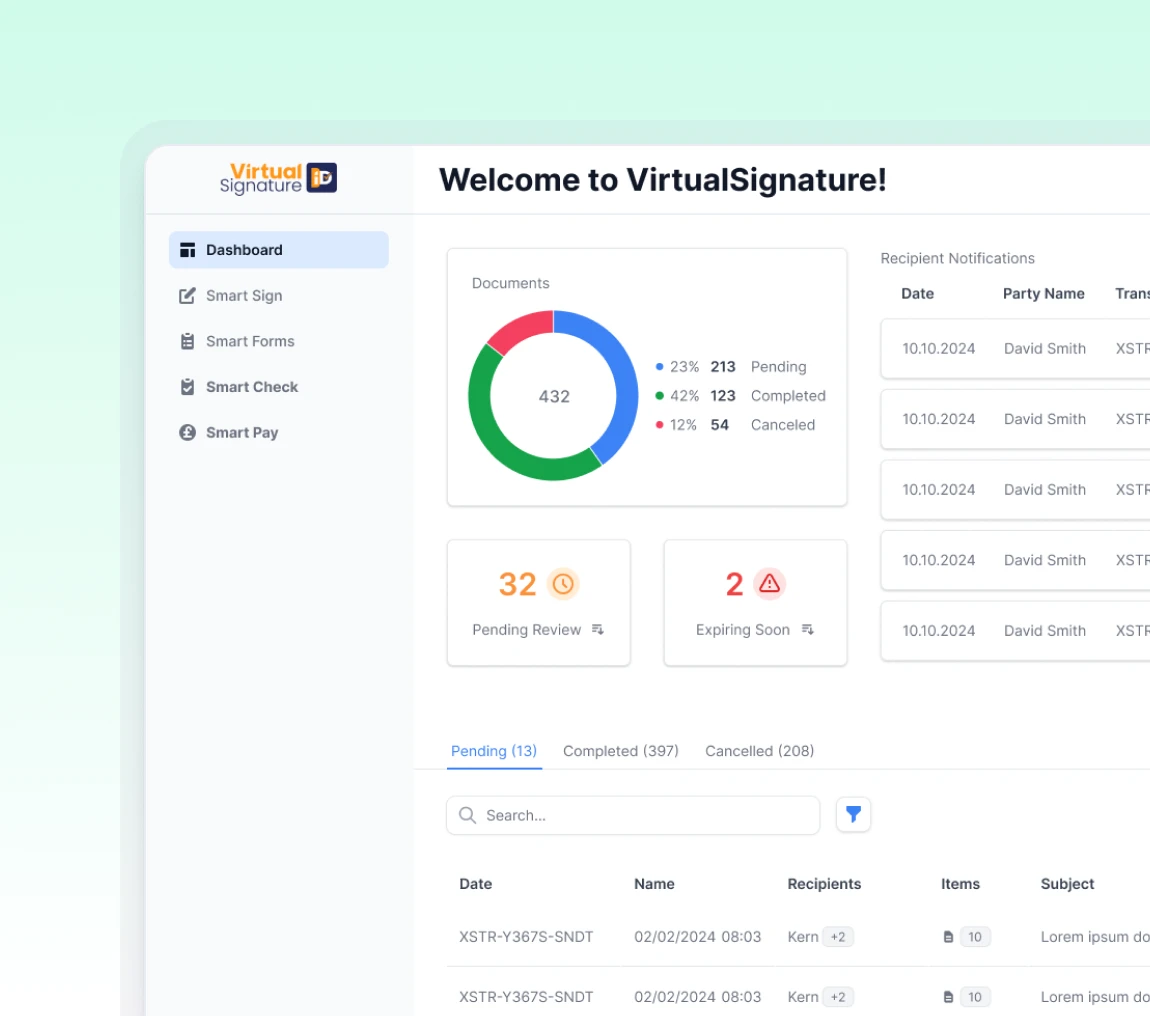Click the green legend dot for Completed
This screenshot has width=1150, height=1016.
[x=659, y=396]
